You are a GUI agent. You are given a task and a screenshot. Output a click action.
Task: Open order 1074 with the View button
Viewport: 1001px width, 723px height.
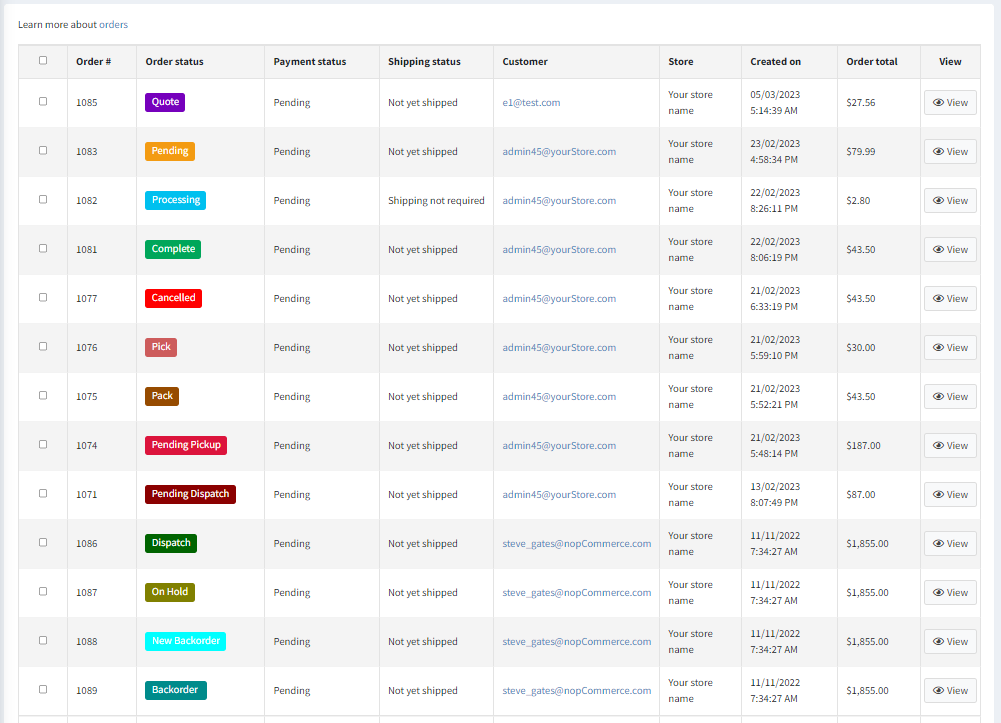pos(950,446)
